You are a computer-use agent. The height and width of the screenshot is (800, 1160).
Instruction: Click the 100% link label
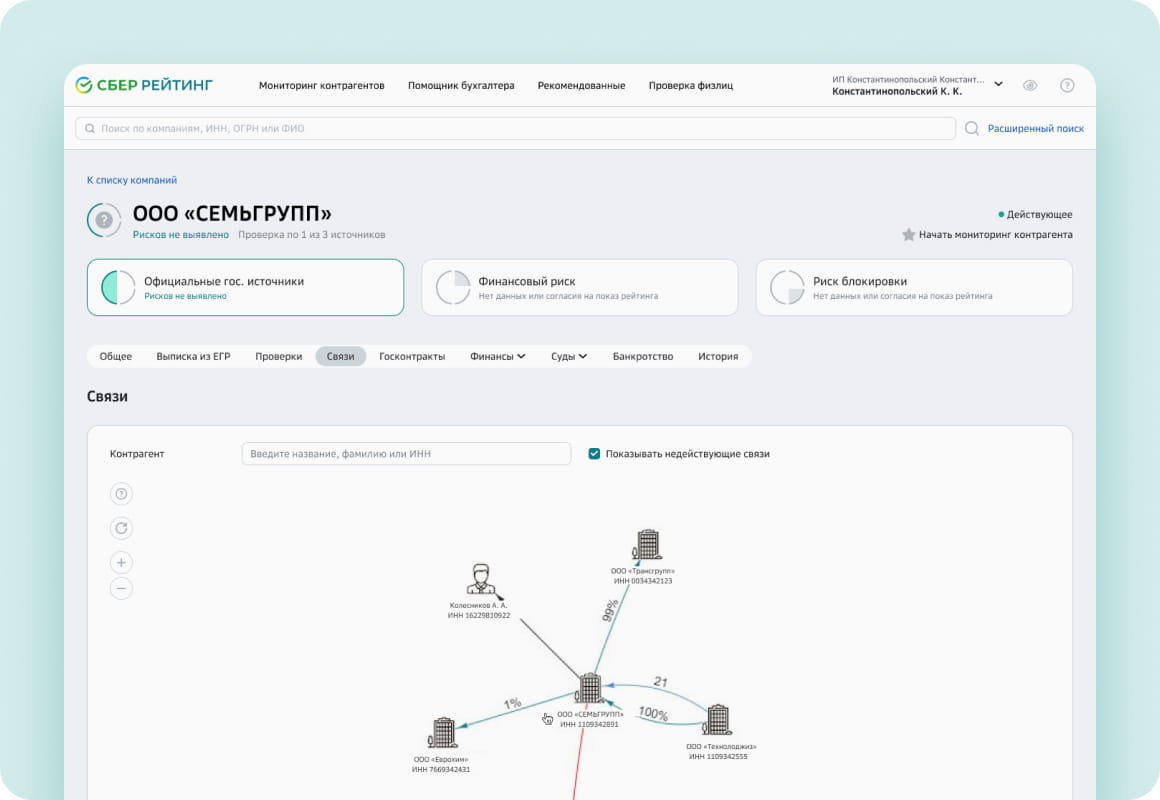tap(653, 713)
